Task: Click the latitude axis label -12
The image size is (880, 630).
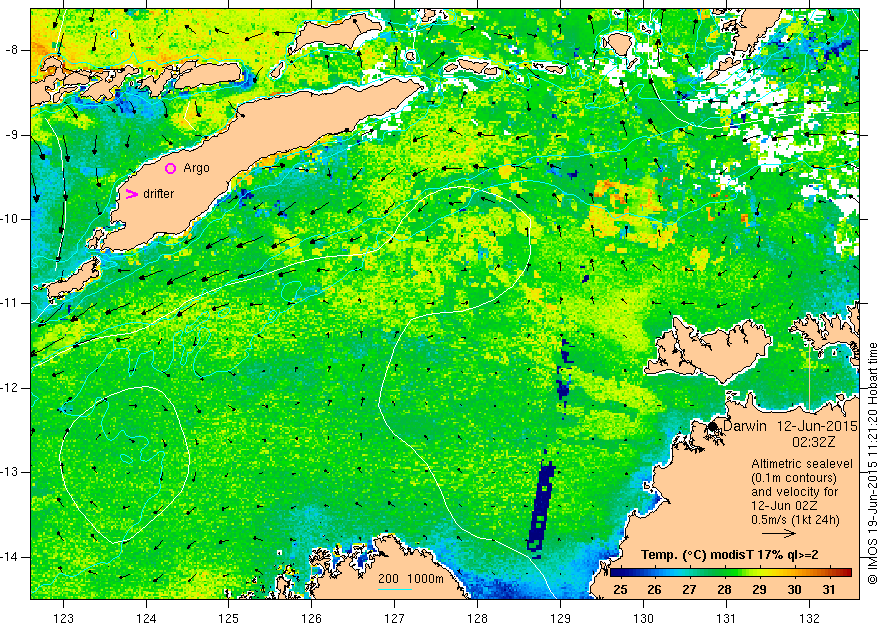Action: point(10,388)
